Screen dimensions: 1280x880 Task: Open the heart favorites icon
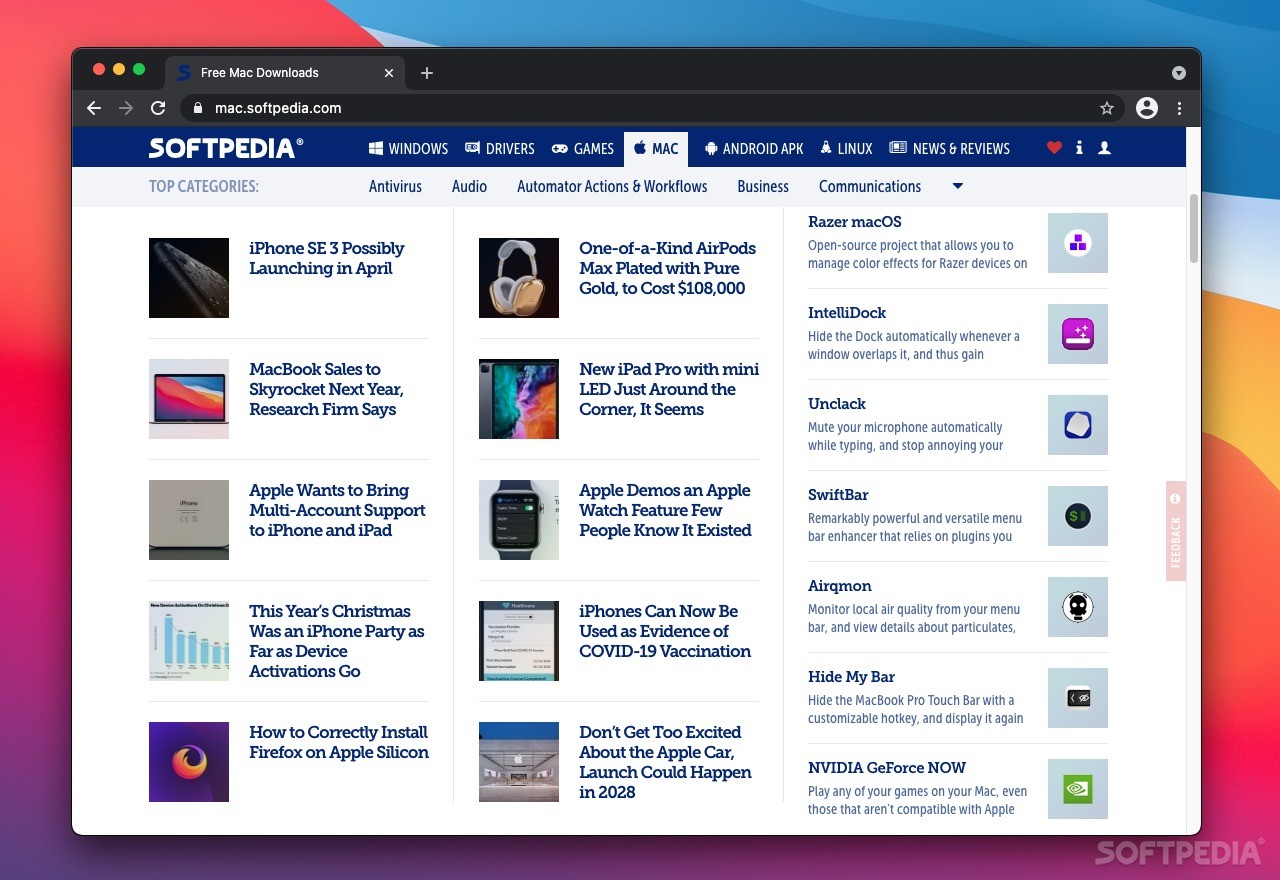(1054, 147)
